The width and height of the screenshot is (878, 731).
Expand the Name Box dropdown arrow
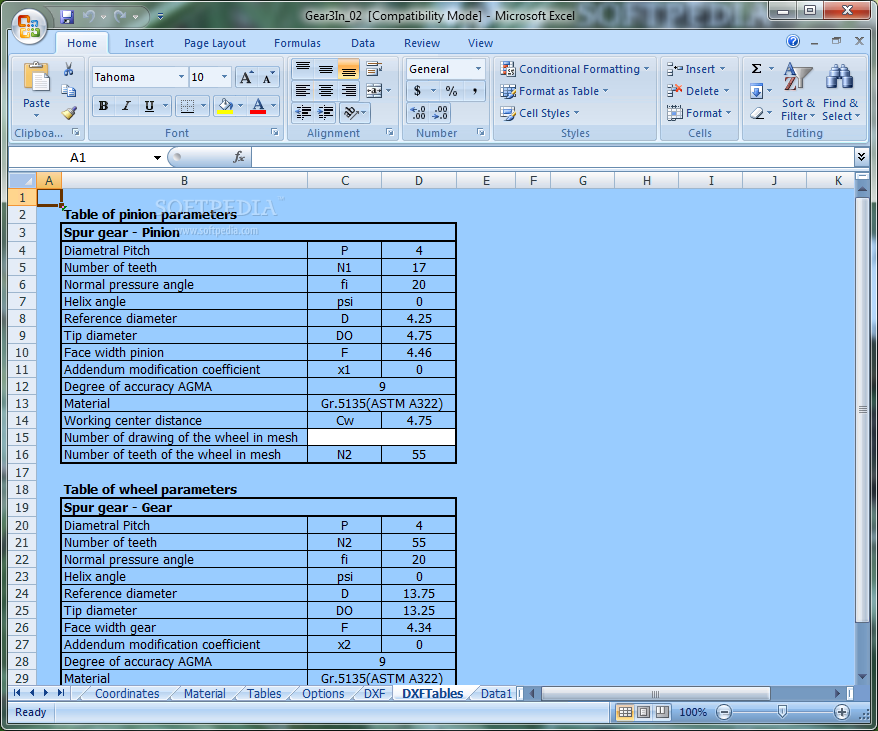tap(157, 158)
